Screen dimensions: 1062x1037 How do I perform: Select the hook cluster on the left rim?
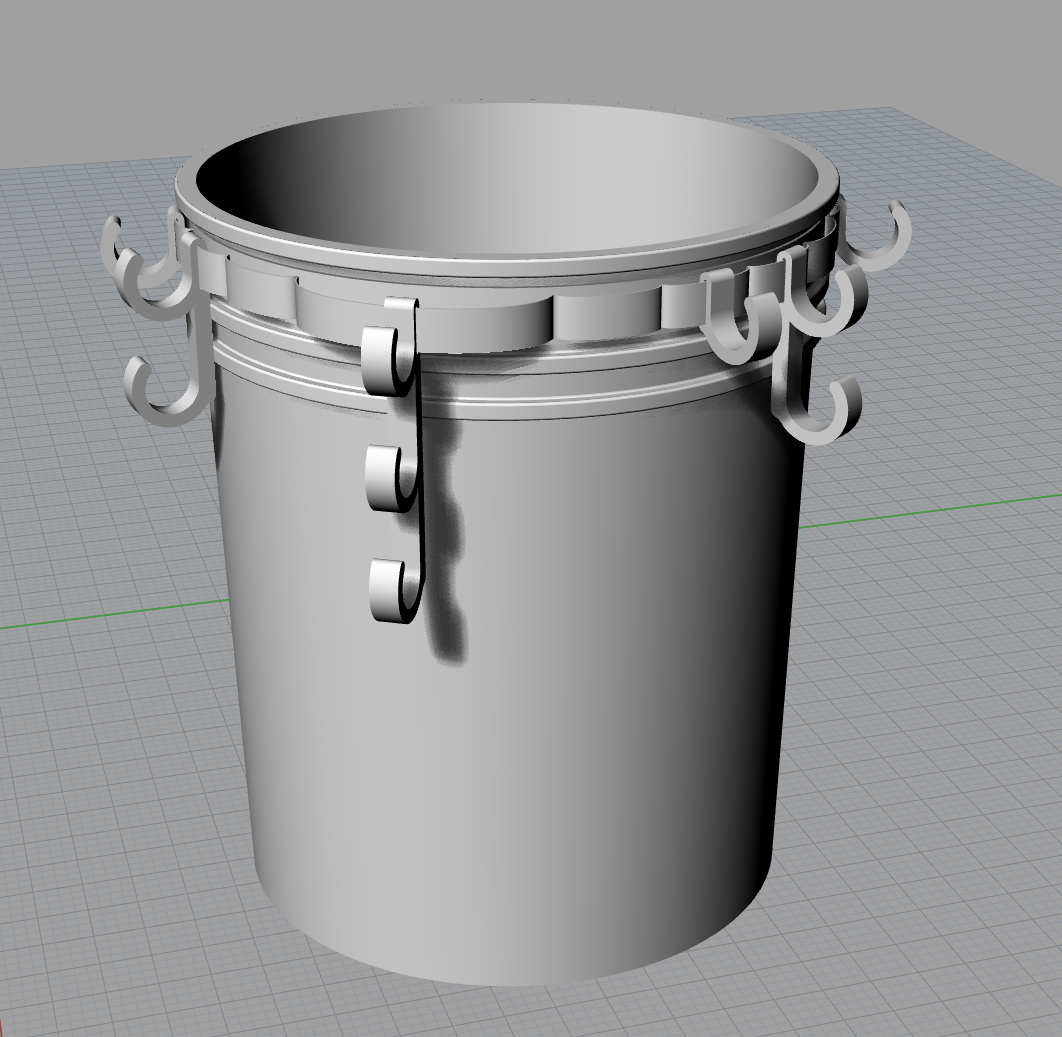(160, 318)
